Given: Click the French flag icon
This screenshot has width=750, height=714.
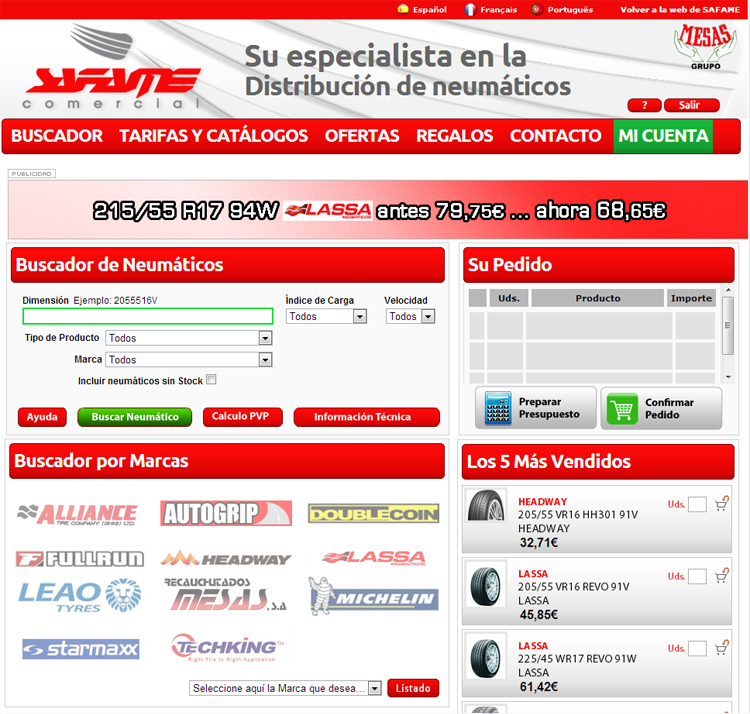Looking at the screenshot, I should [x=470, y=9].
